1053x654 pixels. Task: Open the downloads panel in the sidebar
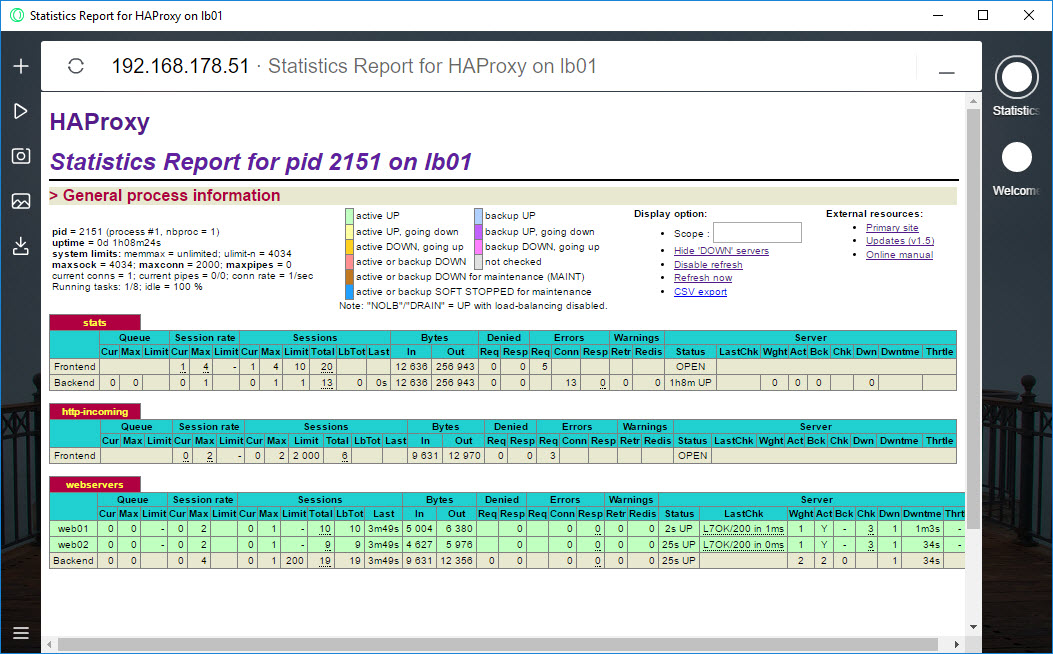[20, 246]
